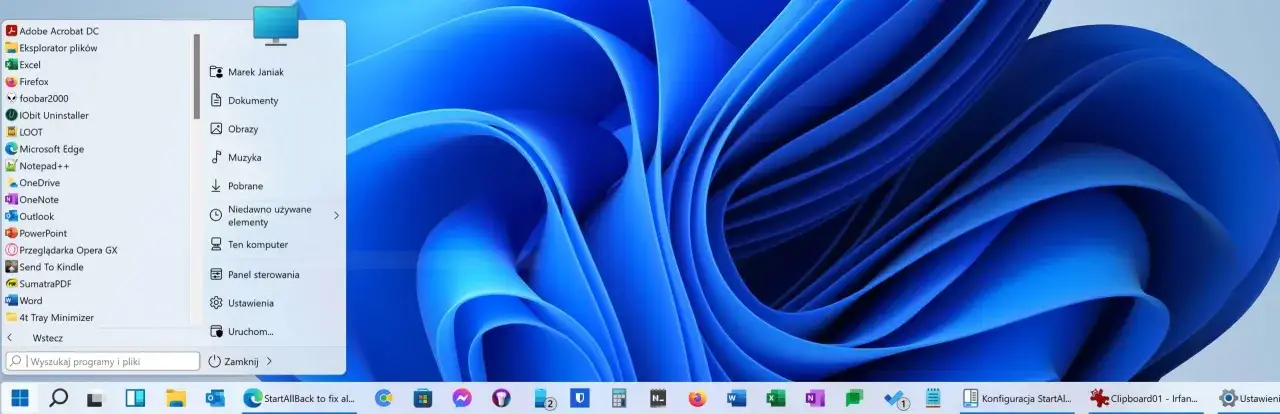Open taskbar Search magnifier icon
The image size is (1280, 414).
click(58, 398)
